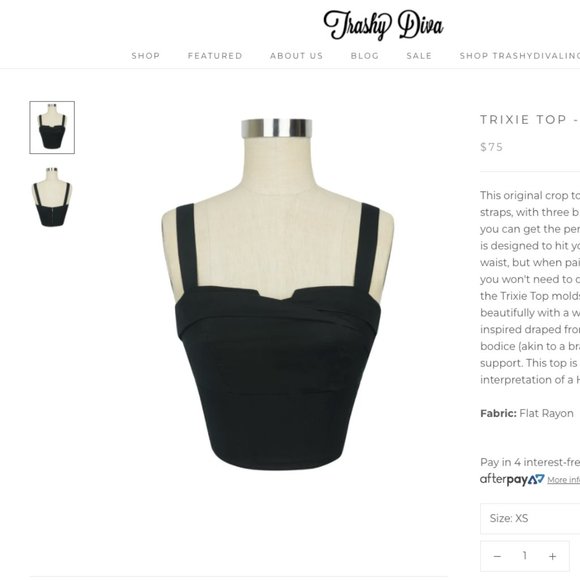Click the Trixie Top product title
The height and width of the screenshot is (580, 580).
click(x=530, y=119)
